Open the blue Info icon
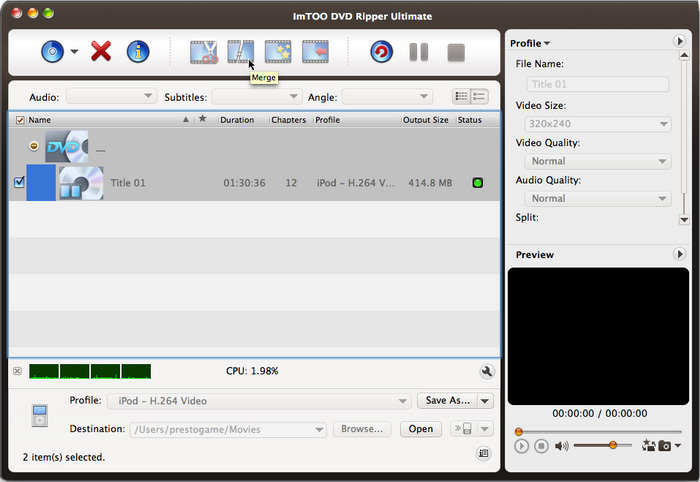 point(138,52)
